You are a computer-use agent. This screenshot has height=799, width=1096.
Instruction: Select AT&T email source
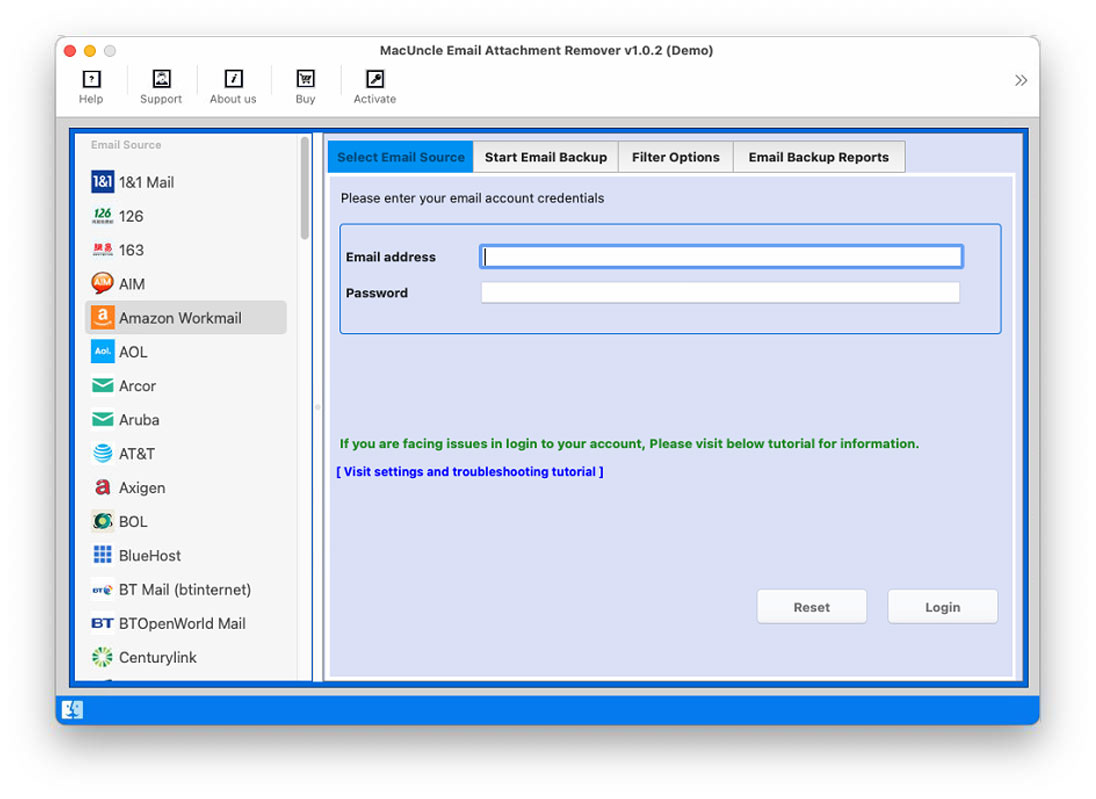tap(137, 454)
